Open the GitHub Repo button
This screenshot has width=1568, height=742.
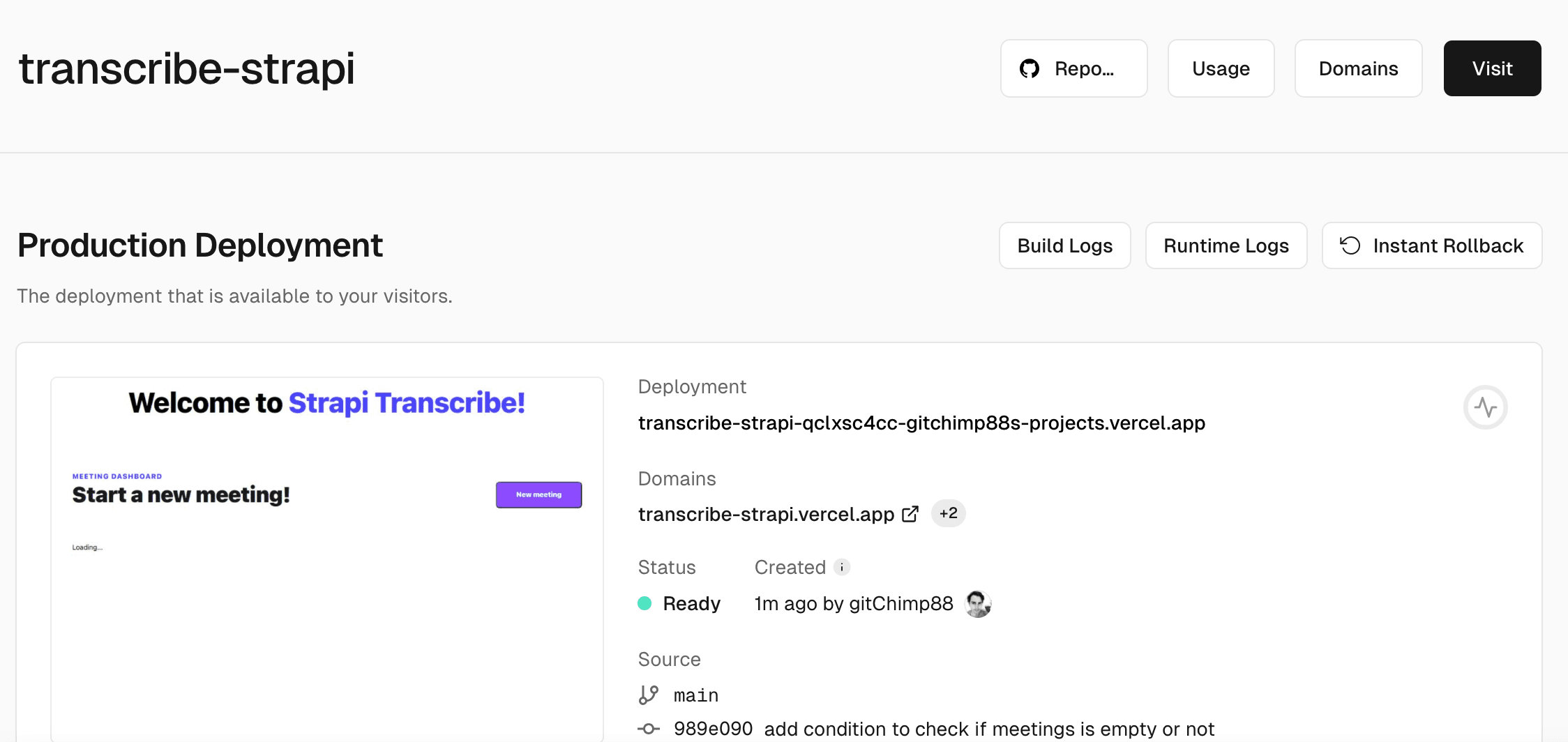(x=1073, y=68)
